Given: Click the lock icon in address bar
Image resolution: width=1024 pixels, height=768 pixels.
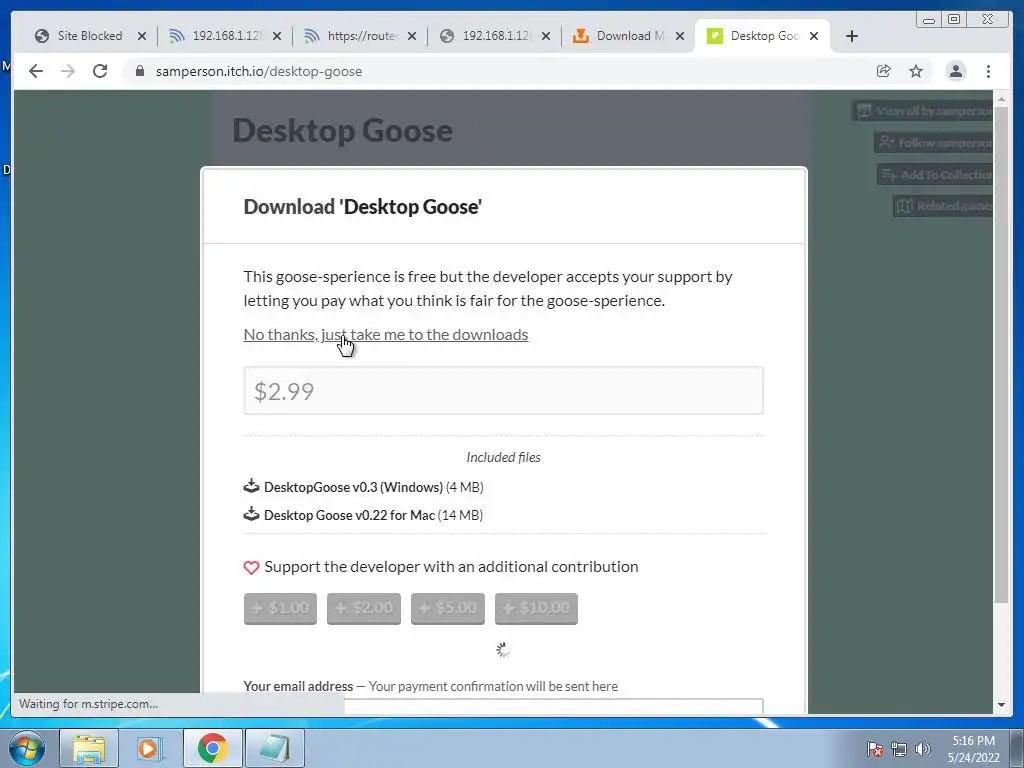Looking at the screenshot, I should pos(139,71).
